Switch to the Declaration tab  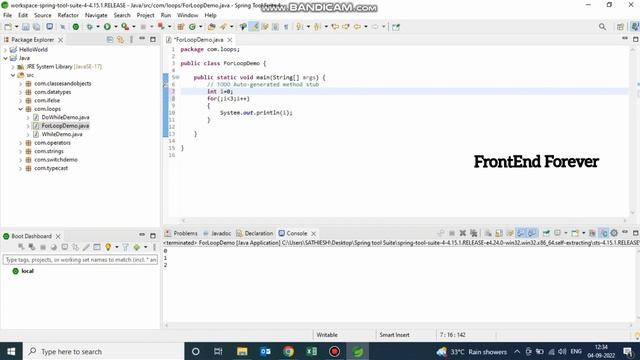click(255, 233)
